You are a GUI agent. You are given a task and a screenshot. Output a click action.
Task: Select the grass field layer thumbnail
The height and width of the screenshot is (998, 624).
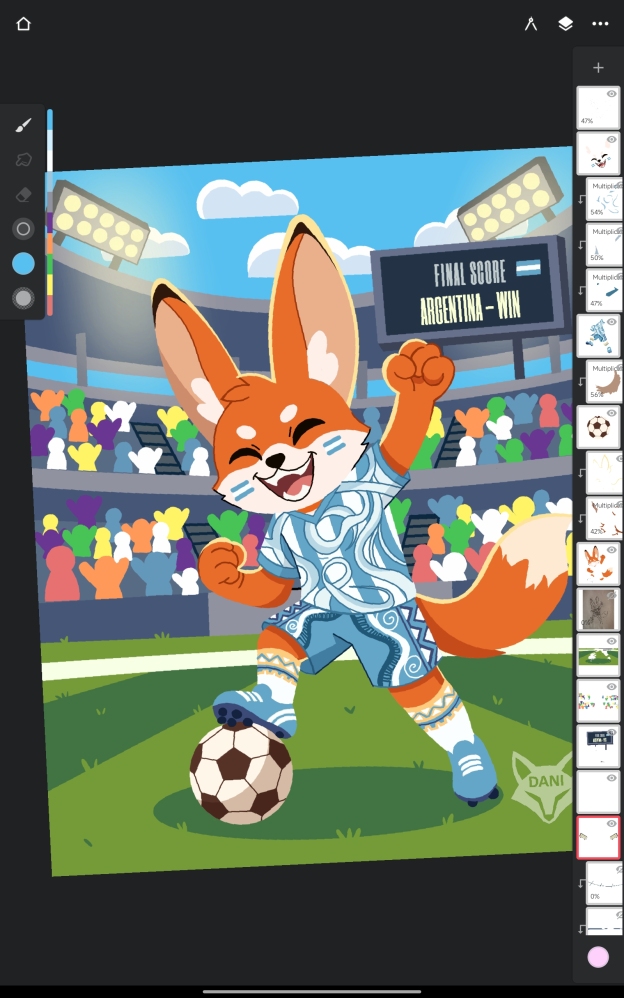[x=598, y=655]
